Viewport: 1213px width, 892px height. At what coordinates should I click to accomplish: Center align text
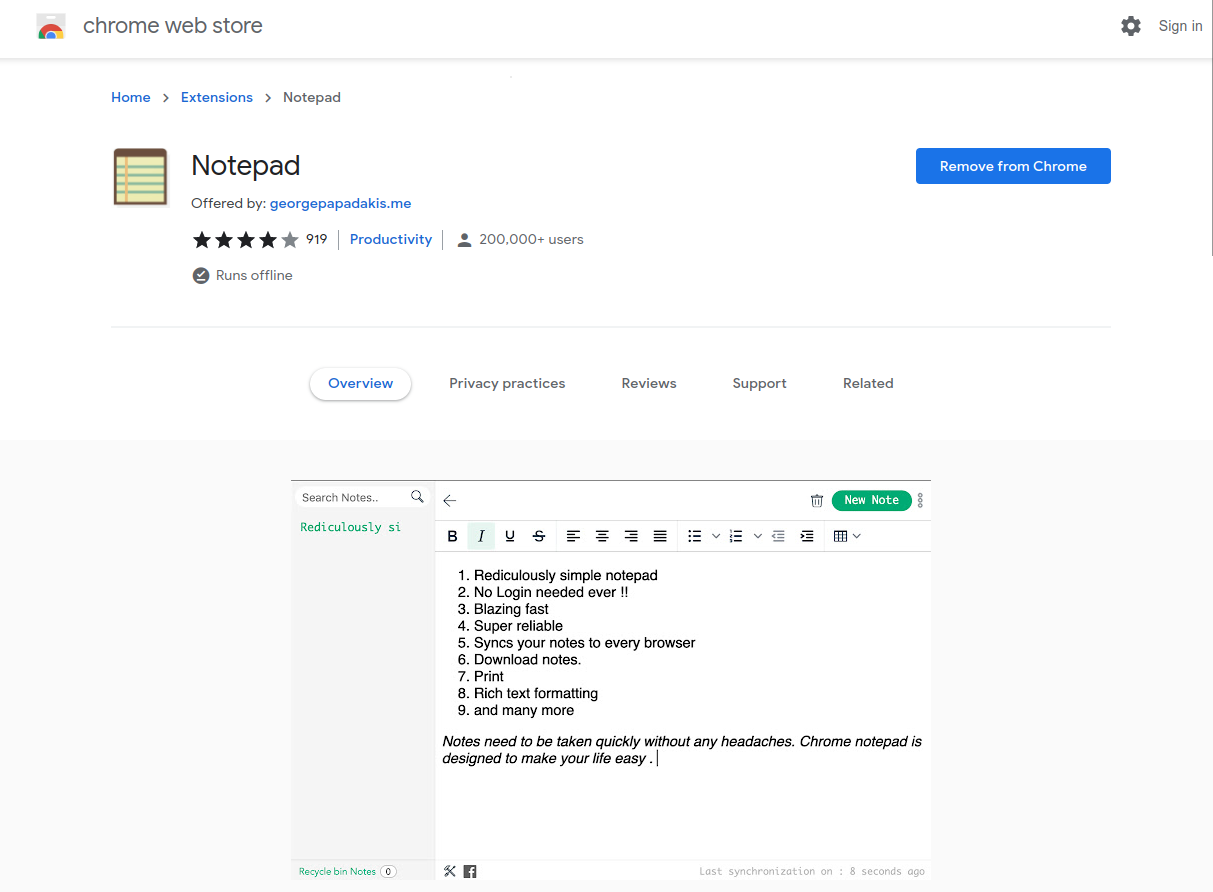pyautogui.click(x=602, y=536)
